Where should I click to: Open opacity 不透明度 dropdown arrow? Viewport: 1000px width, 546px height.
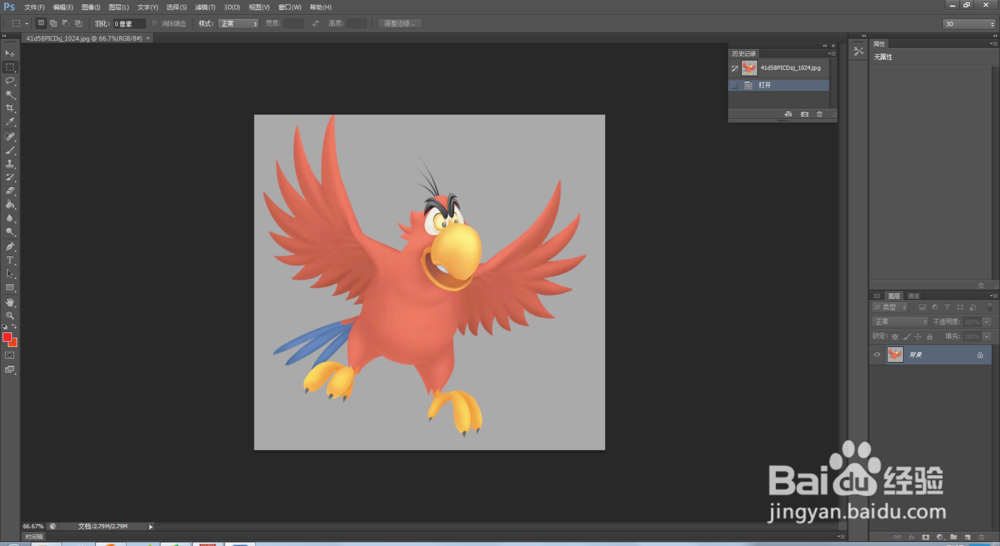coord(987,321)
